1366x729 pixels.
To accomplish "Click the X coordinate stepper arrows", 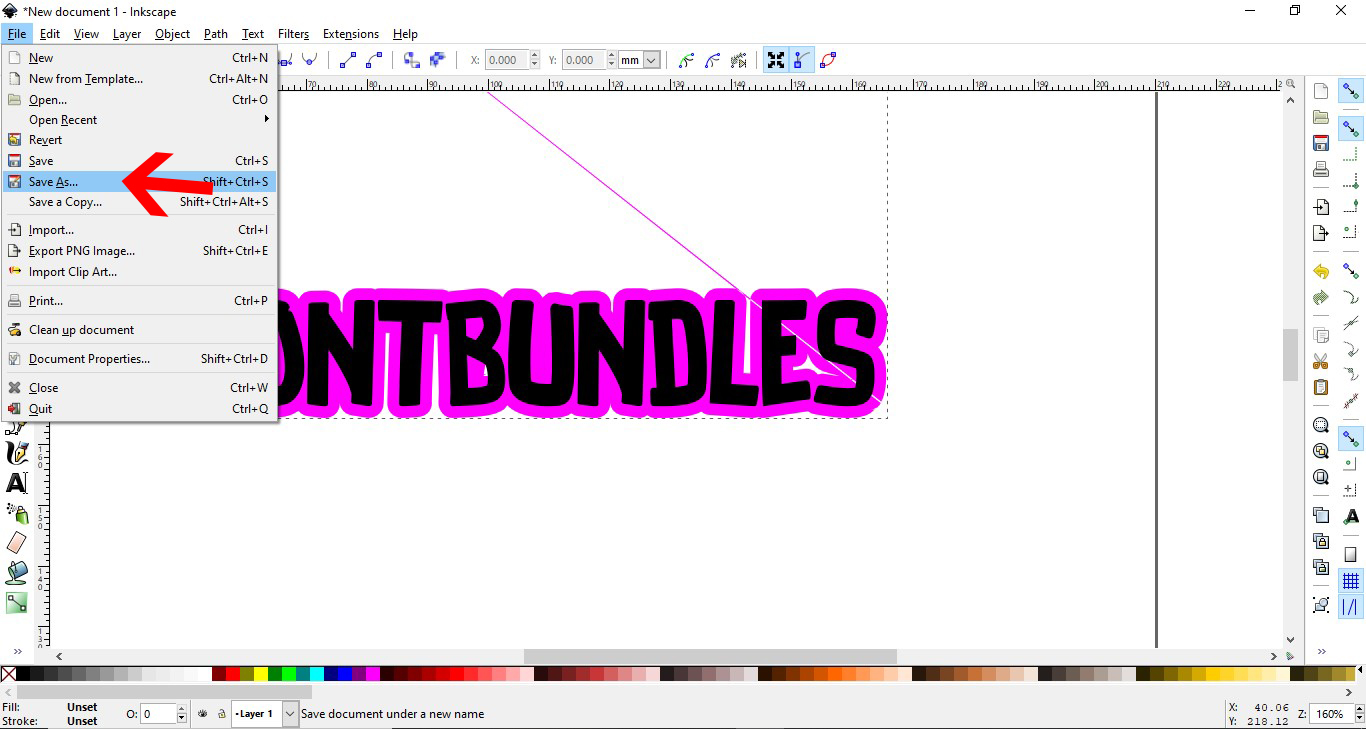I will tap(535, 60).
